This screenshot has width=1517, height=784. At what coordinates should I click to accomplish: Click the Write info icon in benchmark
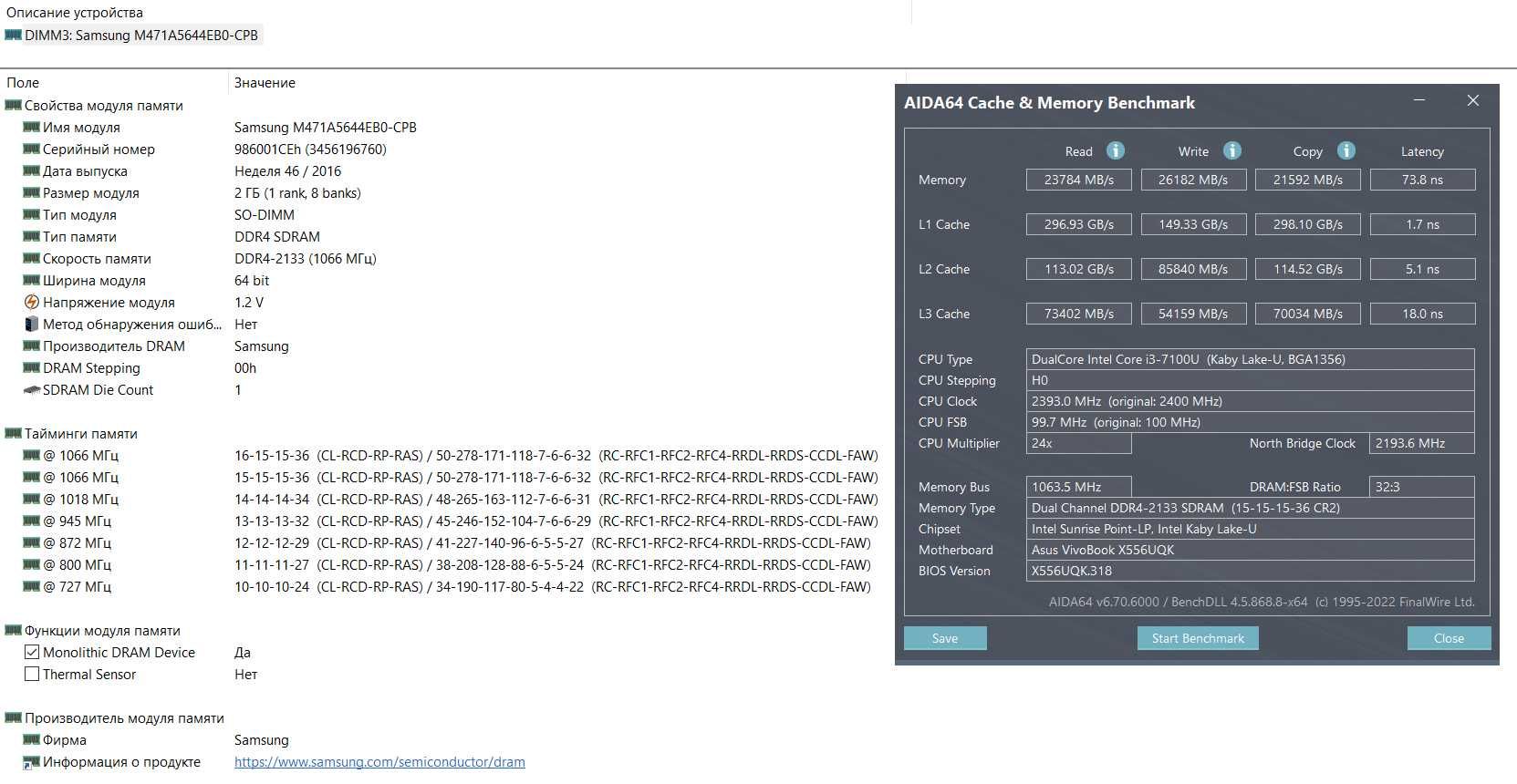tap(1232, 150)
